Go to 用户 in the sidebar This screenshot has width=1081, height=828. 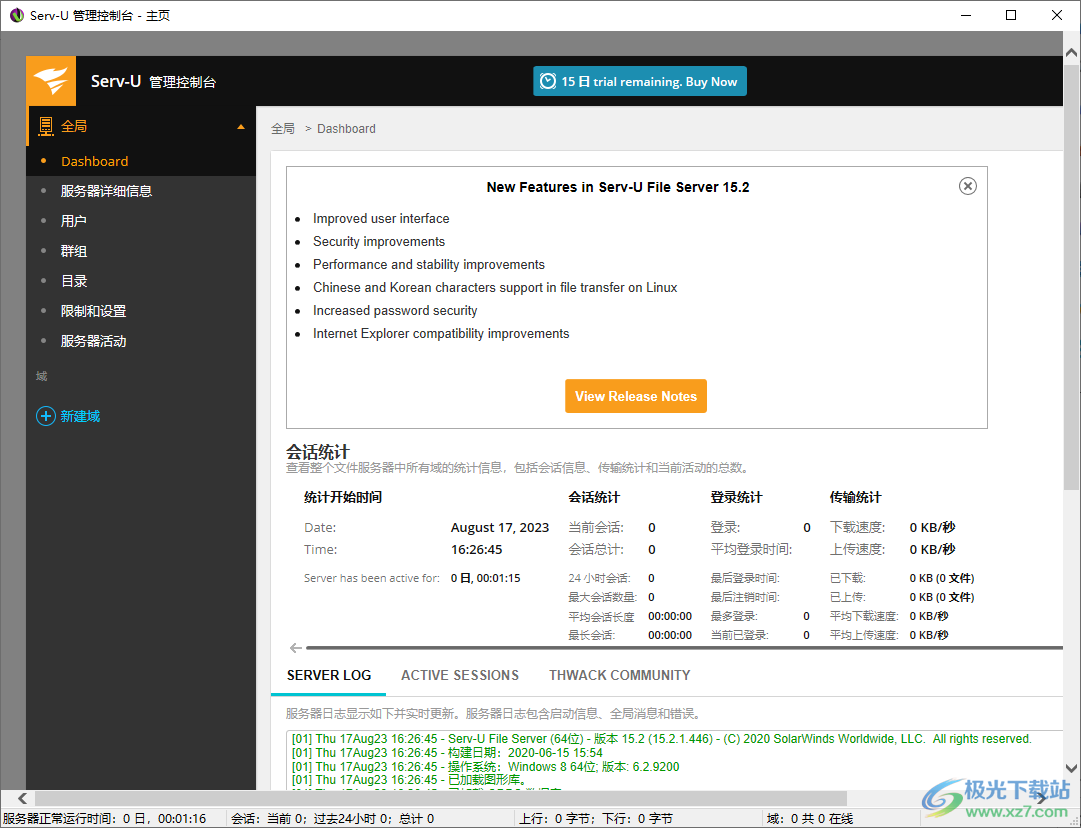click(x=74, y=221)
